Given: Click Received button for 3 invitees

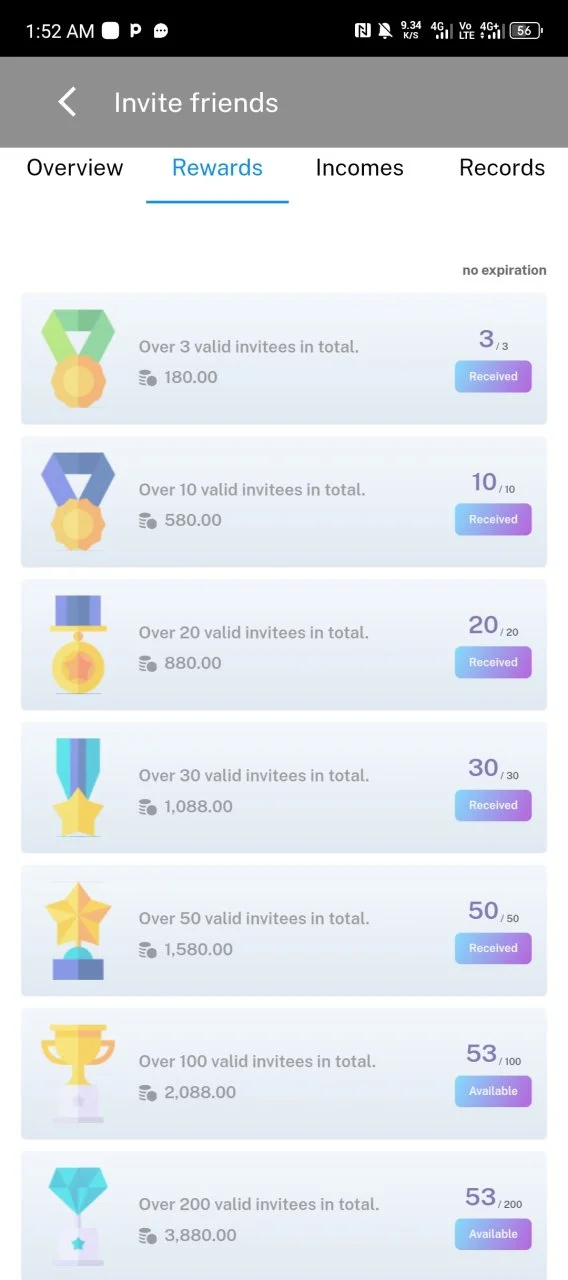Looking at the screenshot, I should pyautogui.click(x=493, y=377).
